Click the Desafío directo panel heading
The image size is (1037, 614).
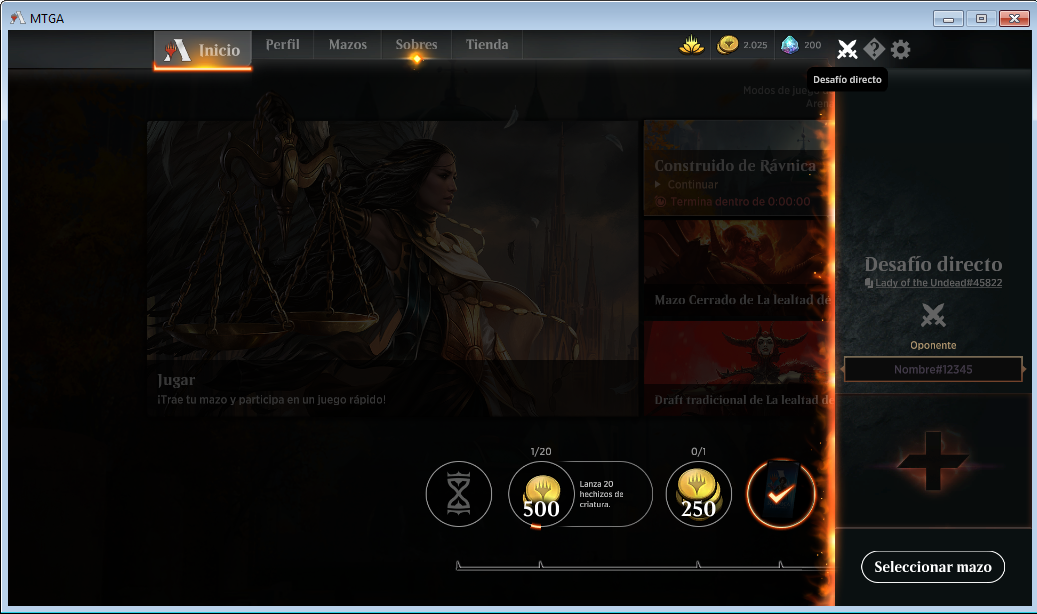pos(933,264)
